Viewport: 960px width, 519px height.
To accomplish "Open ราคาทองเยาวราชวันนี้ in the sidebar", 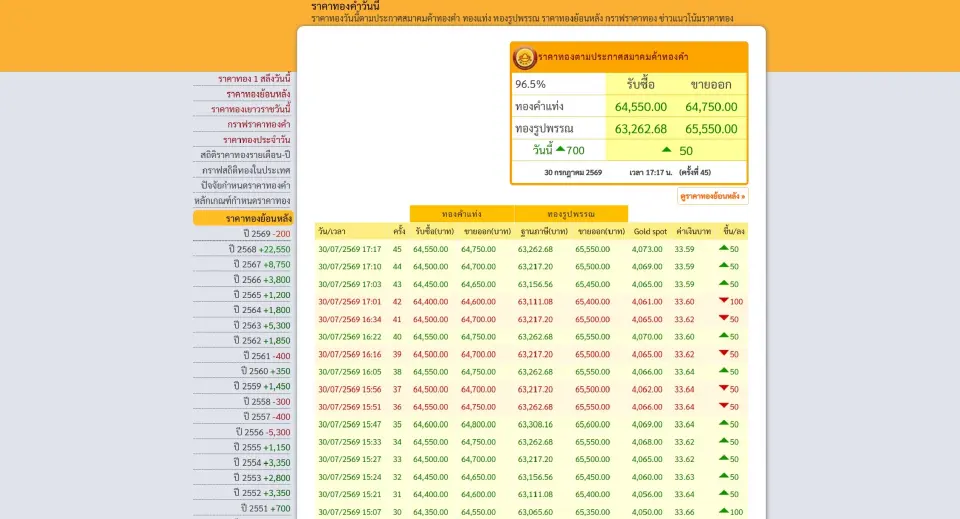I will coord(250,109).
